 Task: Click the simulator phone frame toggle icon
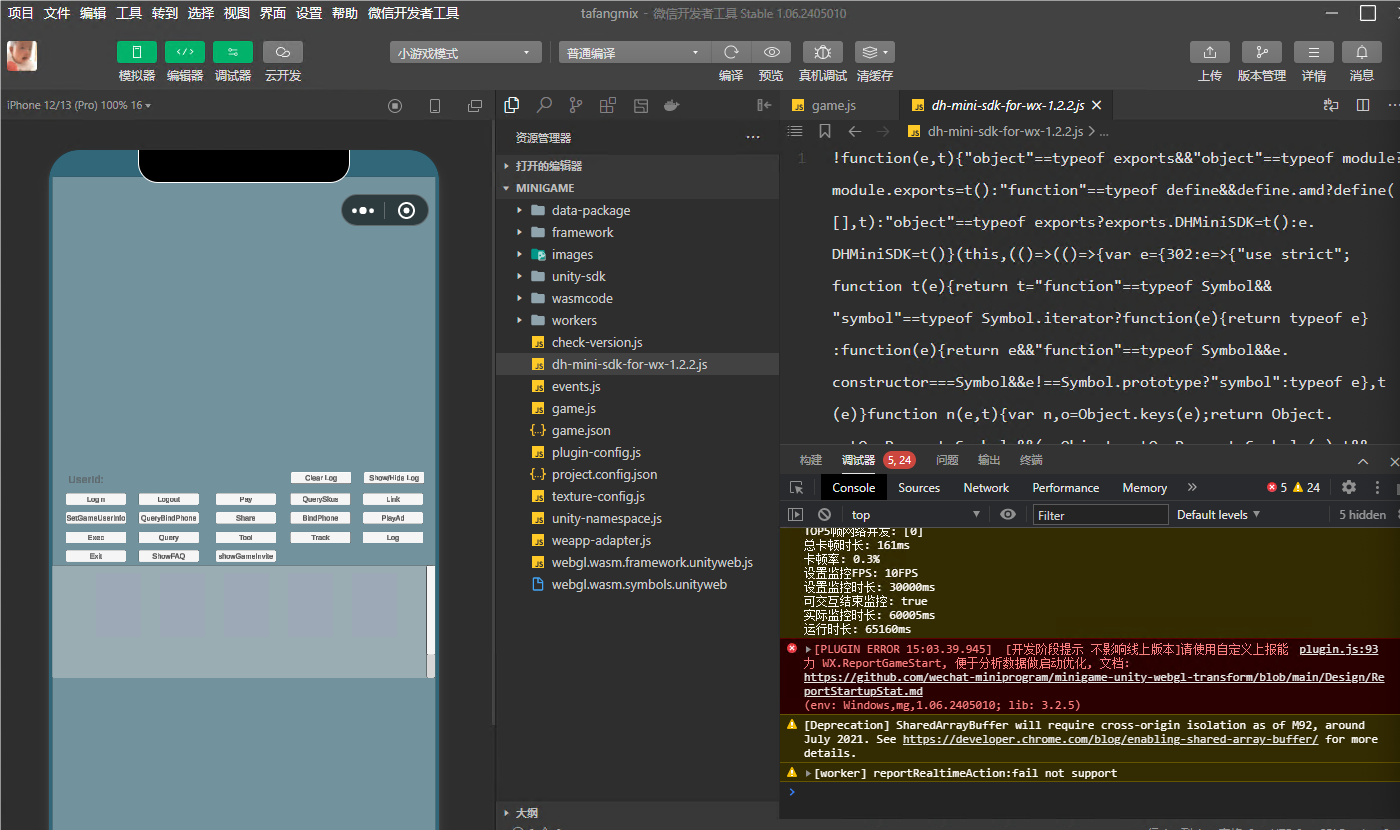[x=435, y=105]
